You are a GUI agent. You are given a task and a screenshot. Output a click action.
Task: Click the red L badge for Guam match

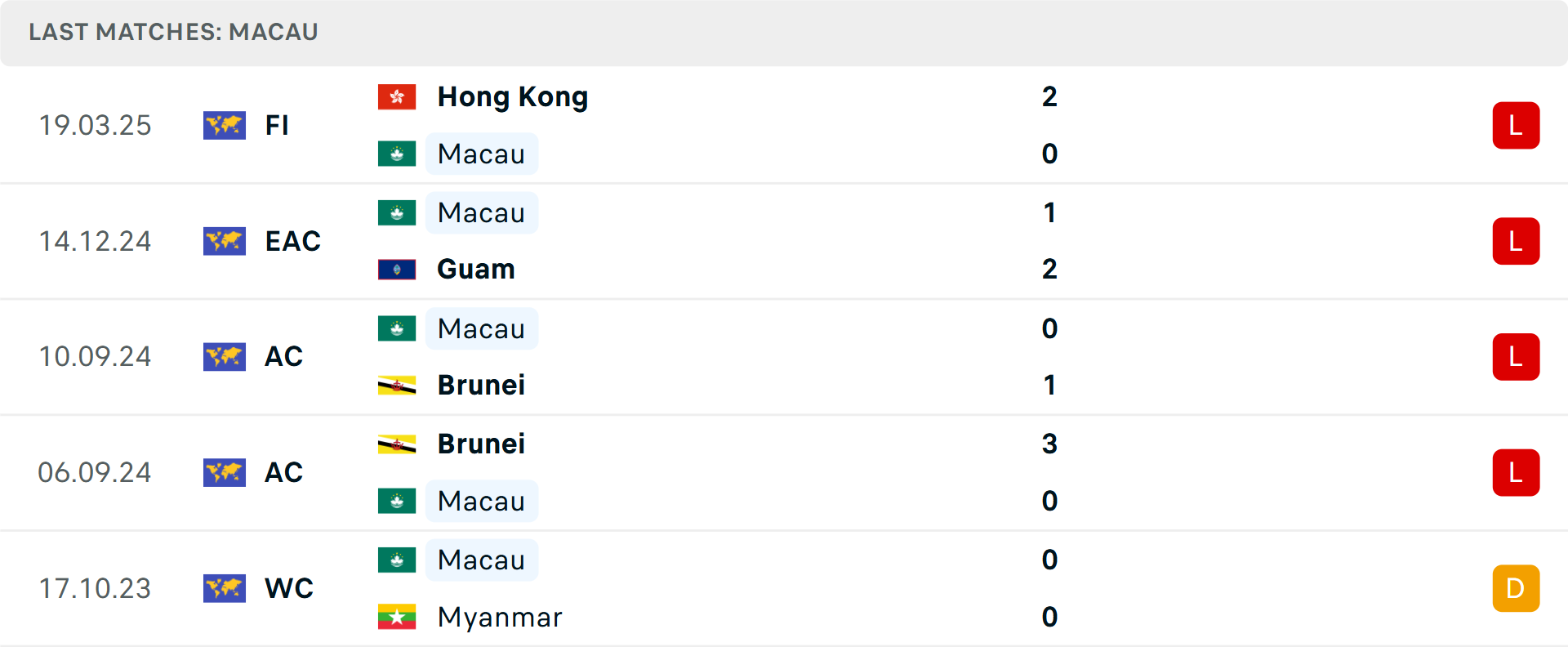click(1515, 242)
